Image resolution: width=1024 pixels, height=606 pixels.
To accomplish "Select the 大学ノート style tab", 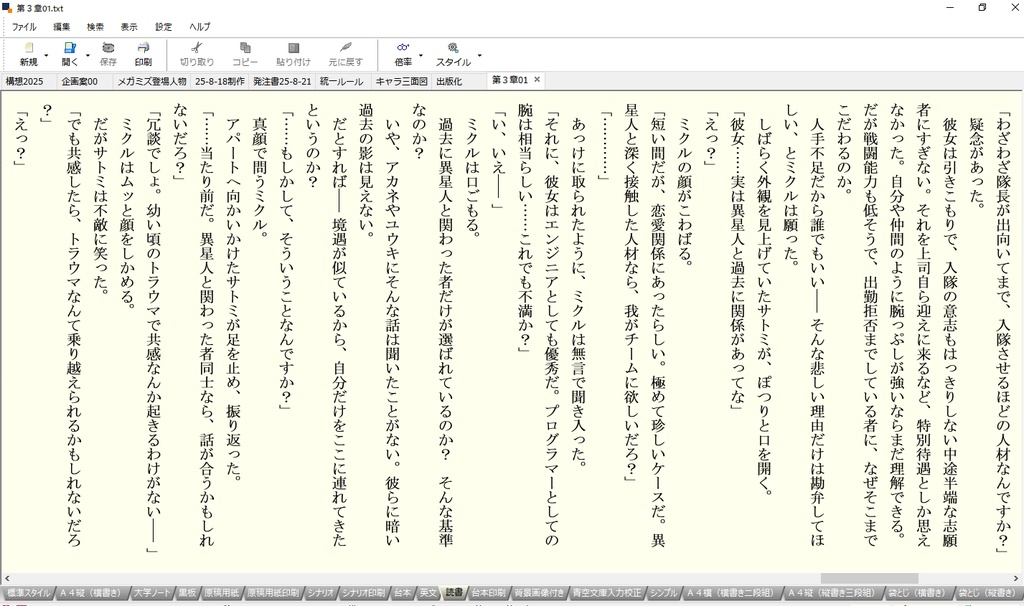I will coord(152,593).
